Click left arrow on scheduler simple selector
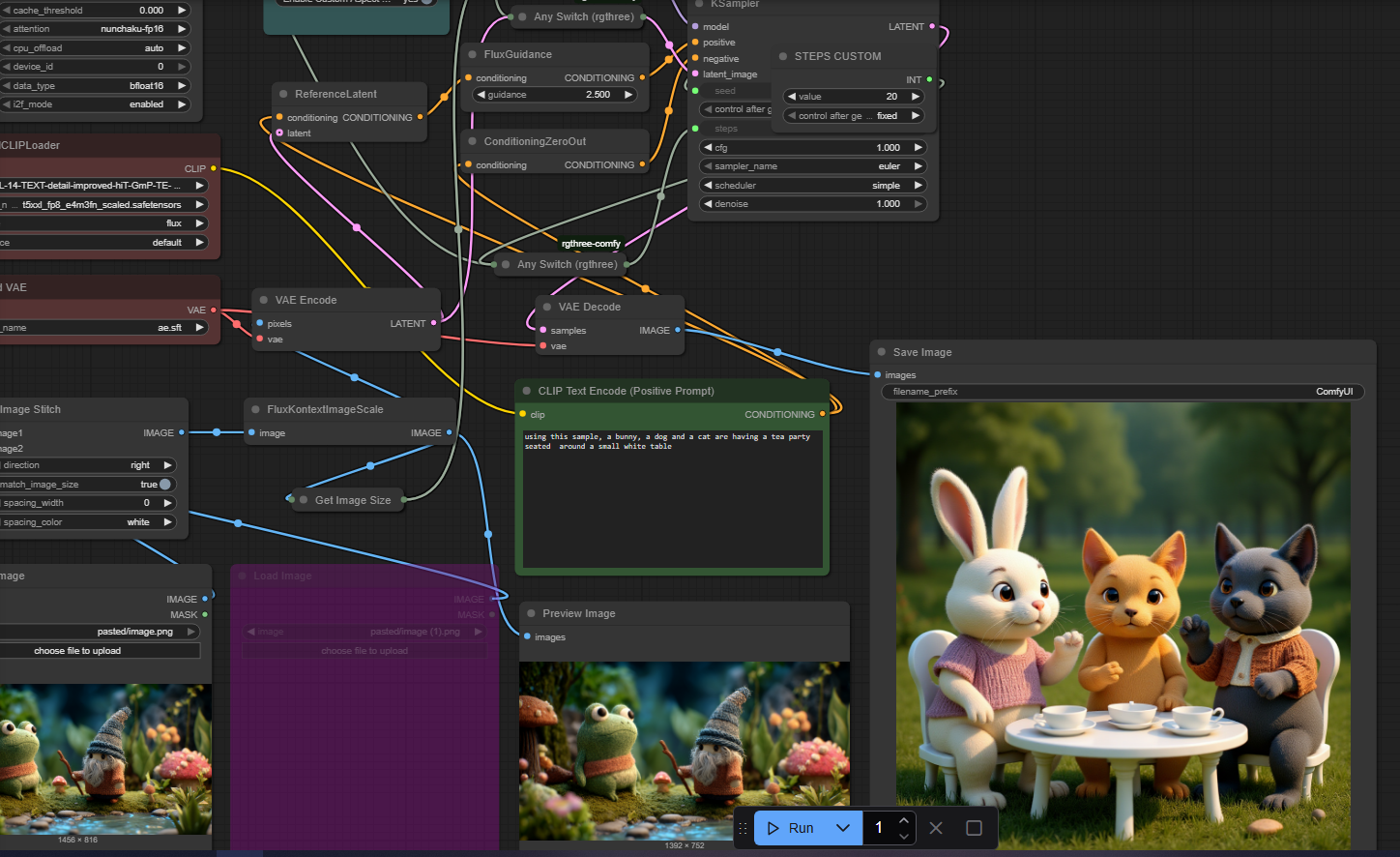The width and height of the screenshot is (1400, 857). coord(708,186)
